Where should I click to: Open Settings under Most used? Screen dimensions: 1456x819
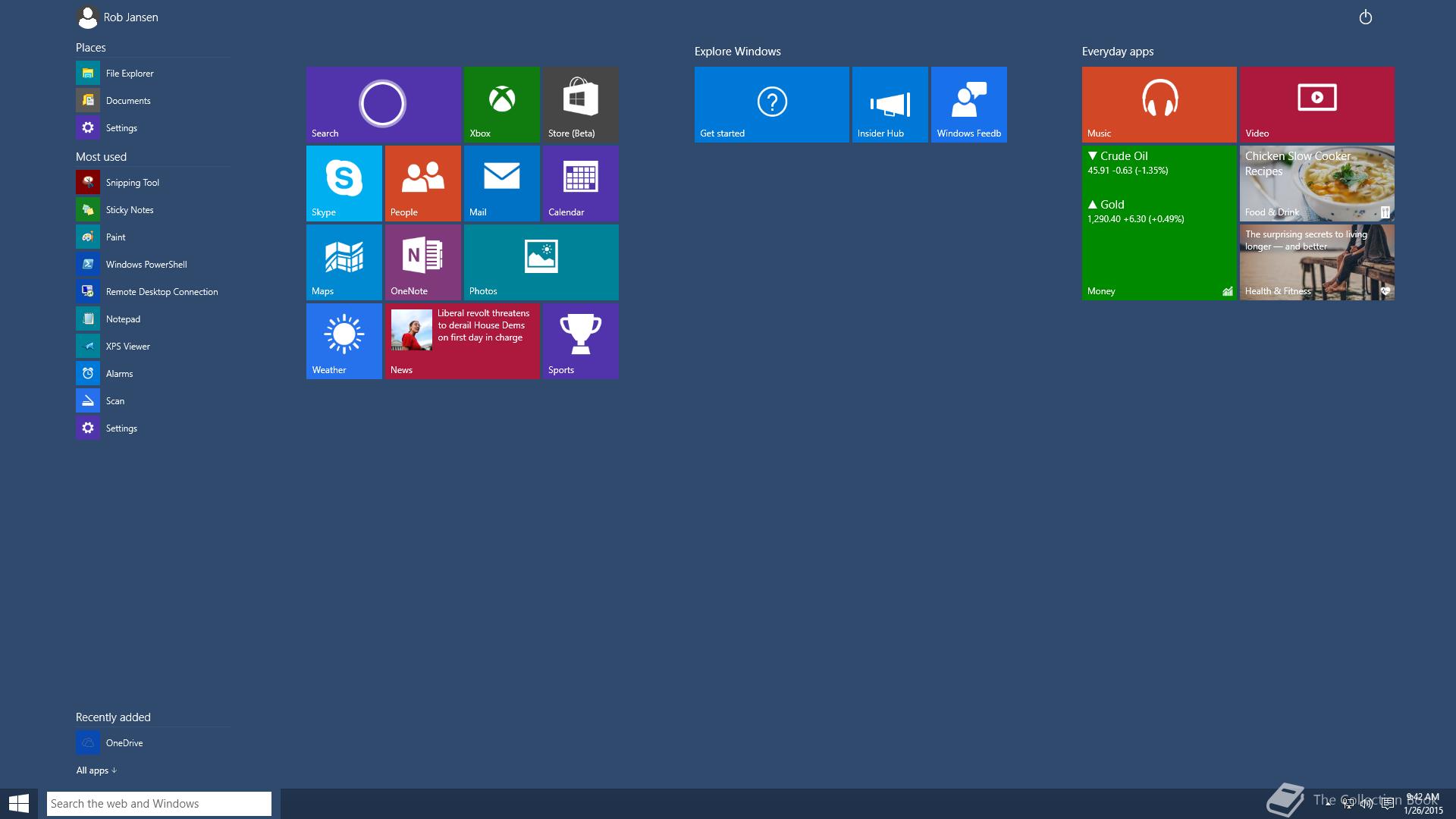coord(152,428)
